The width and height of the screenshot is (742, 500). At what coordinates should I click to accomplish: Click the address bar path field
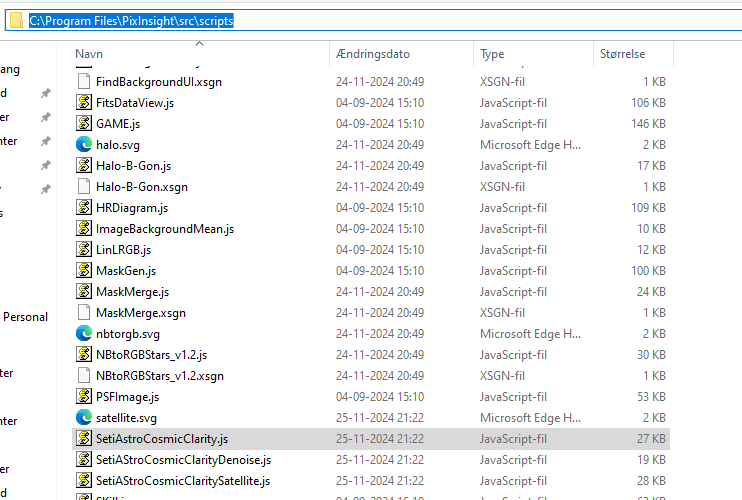374,20
